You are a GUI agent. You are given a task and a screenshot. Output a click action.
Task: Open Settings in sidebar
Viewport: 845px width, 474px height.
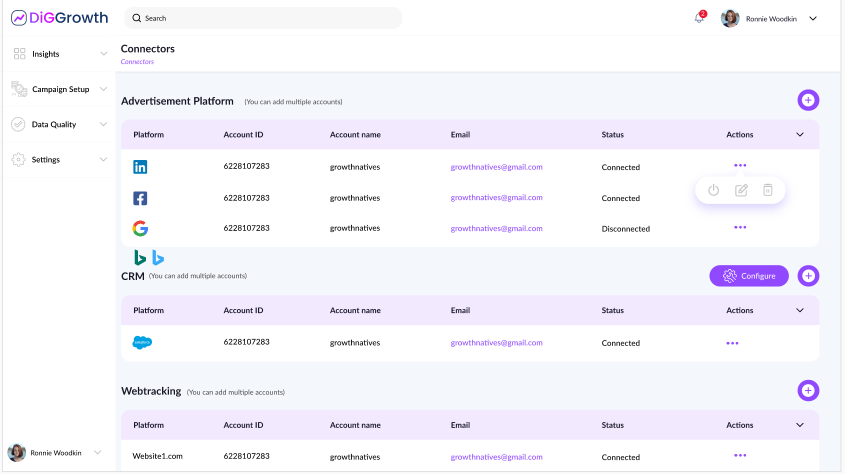tap(60, 160)
